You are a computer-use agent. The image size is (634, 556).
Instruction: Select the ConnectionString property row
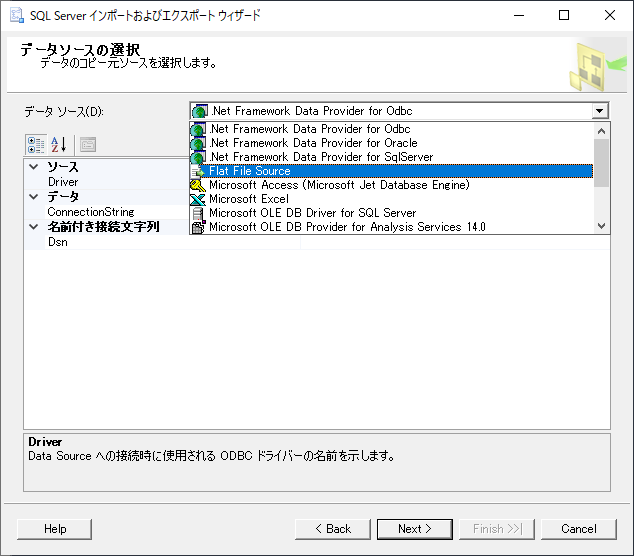[91, 212]
